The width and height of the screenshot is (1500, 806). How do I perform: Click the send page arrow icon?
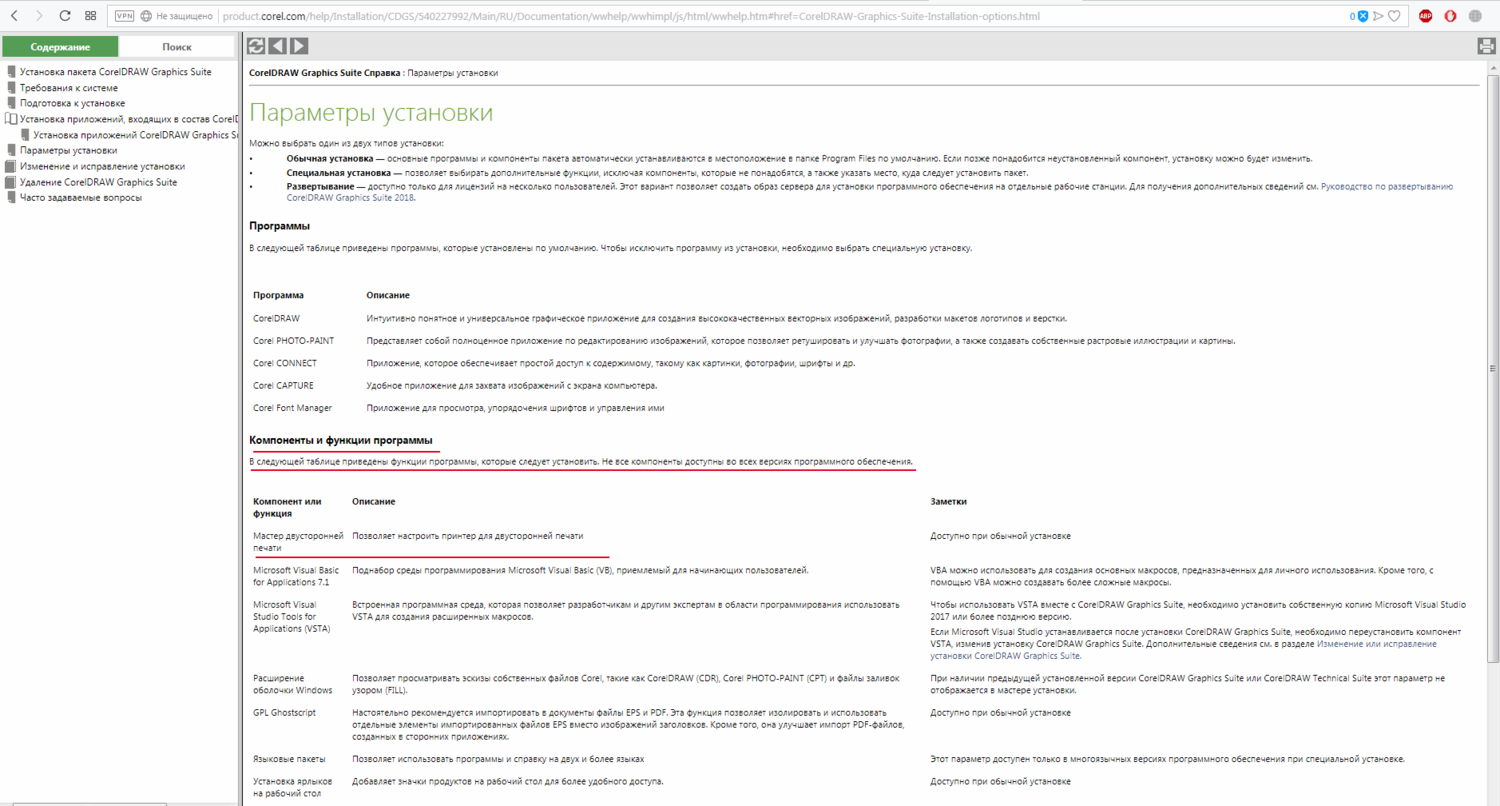point(1377,16)
